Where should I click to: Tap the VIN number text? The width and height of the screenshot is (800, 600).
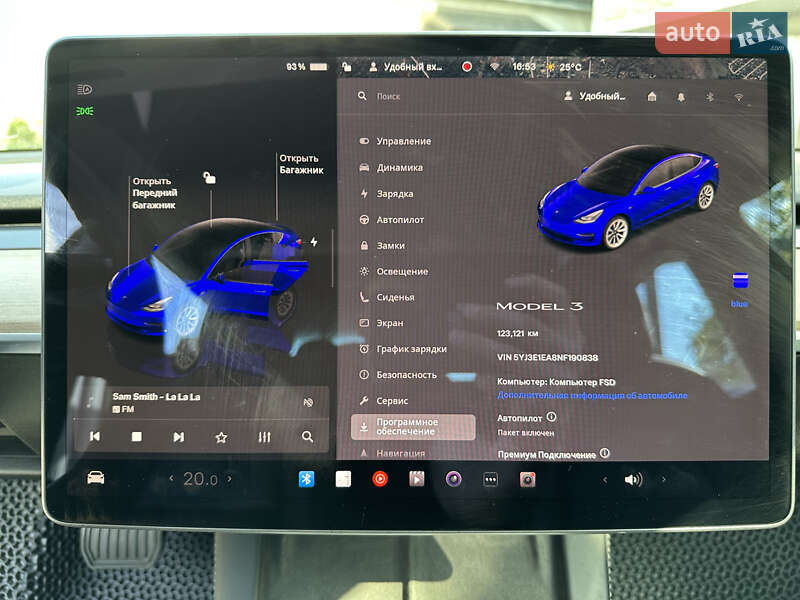(x=547, y=358)
